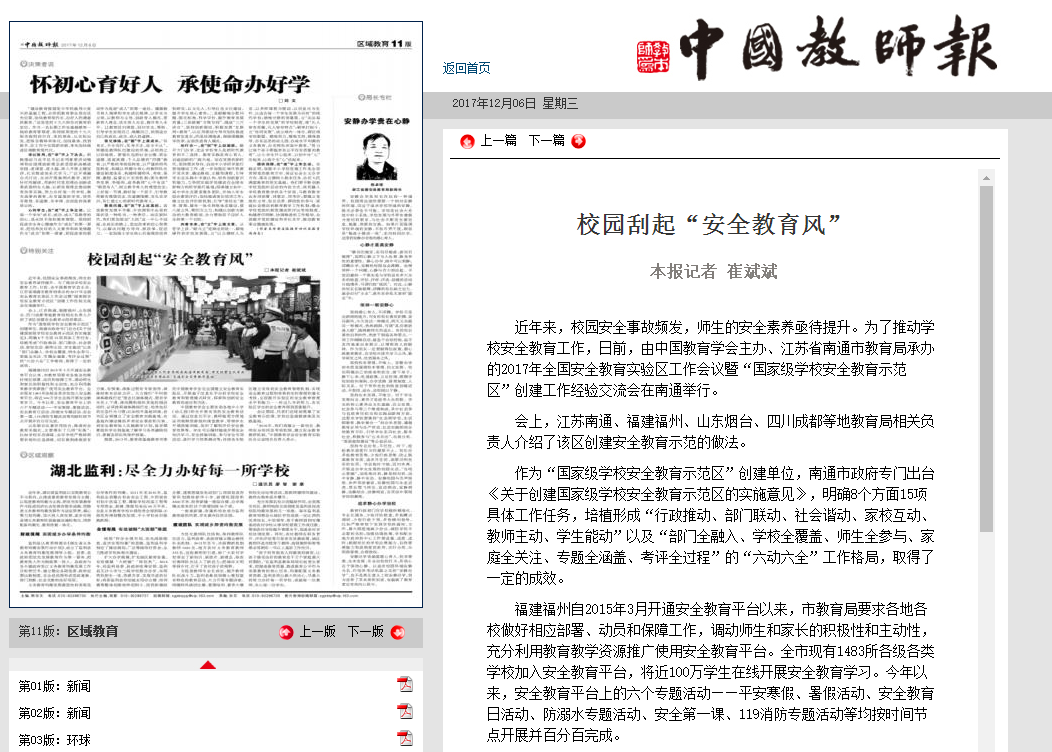Open 第03版：环球 in page list
Screen dimensions: 1052x752
click(x=55, y=740)
